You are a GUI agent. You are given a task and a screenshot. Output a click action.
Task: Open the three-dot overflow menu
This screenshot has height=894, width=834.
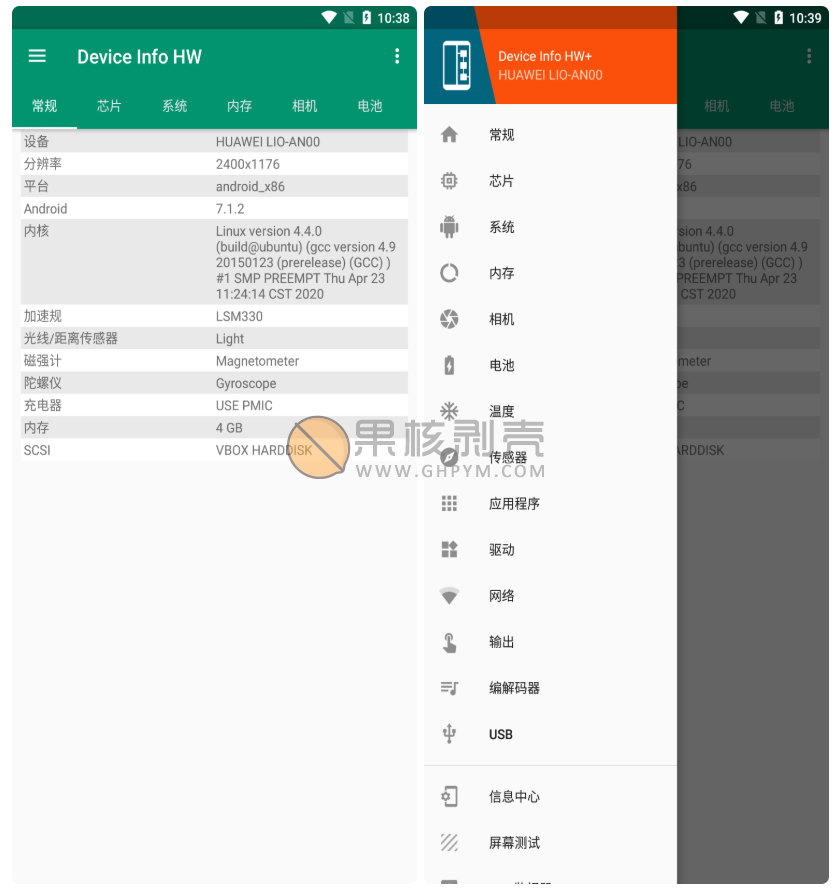pyautogui.click(x=397, y=56)
